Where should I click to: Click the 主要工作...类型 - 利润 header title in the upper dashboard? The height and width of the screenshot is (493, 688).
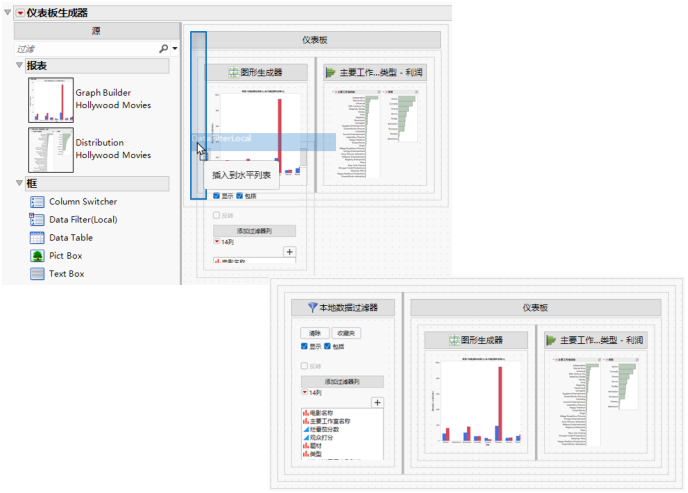[x=381, y=72]
